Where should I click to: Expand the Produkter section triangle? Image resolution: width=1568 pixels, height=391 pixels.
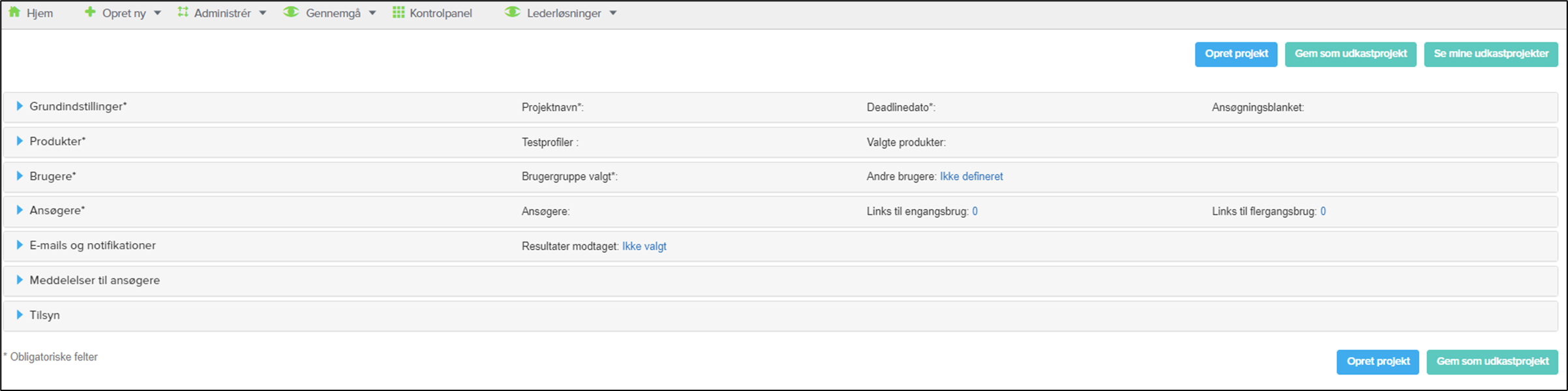tap(20, 141)
